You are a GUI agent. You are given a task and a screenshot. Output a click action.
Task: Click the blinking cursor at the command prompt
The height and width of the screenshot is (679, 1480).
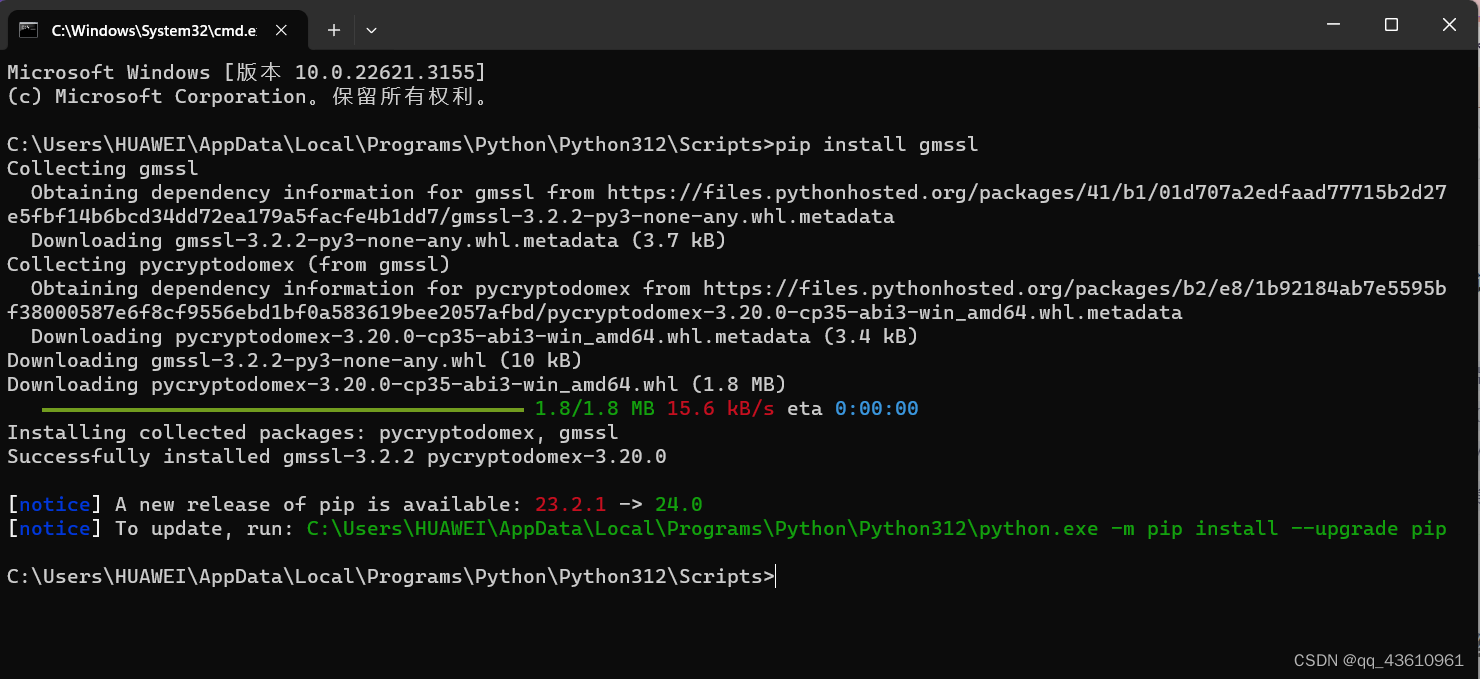coord(775,576)
